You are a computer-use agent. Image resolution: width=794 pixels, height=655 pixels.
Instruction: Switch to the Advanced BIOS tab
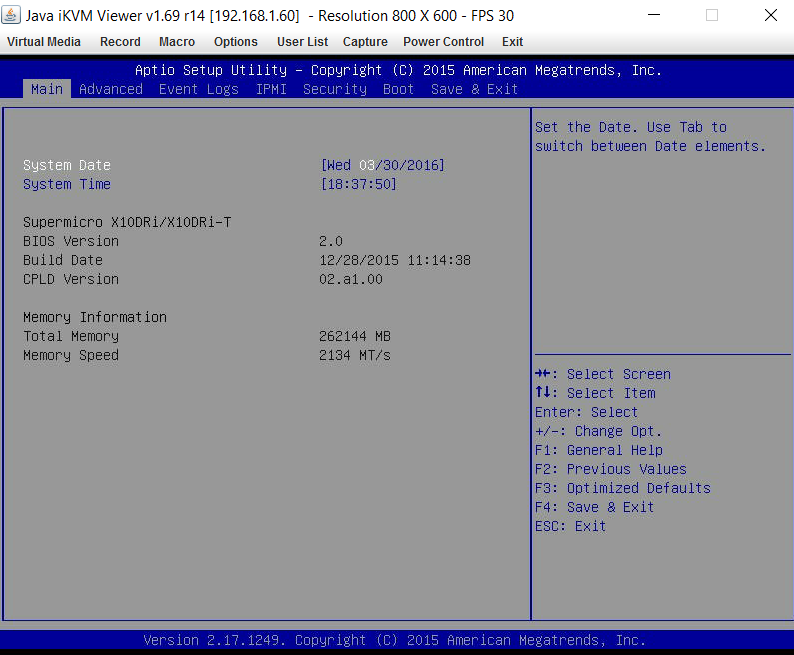click(x=111, y=89)
